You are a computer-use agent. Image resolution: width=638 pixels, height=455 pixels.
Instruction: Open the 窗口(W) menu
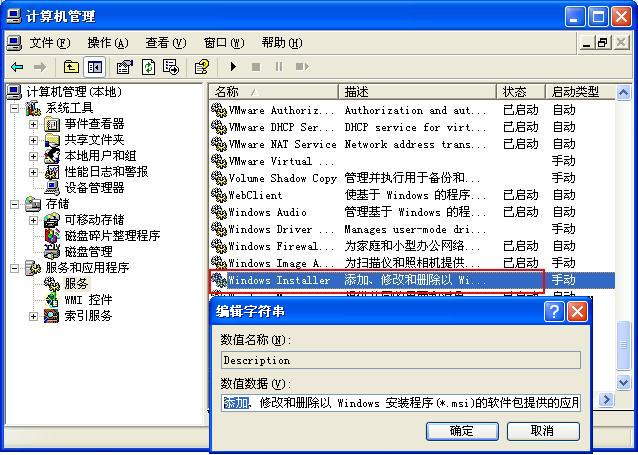click(224, 42)
